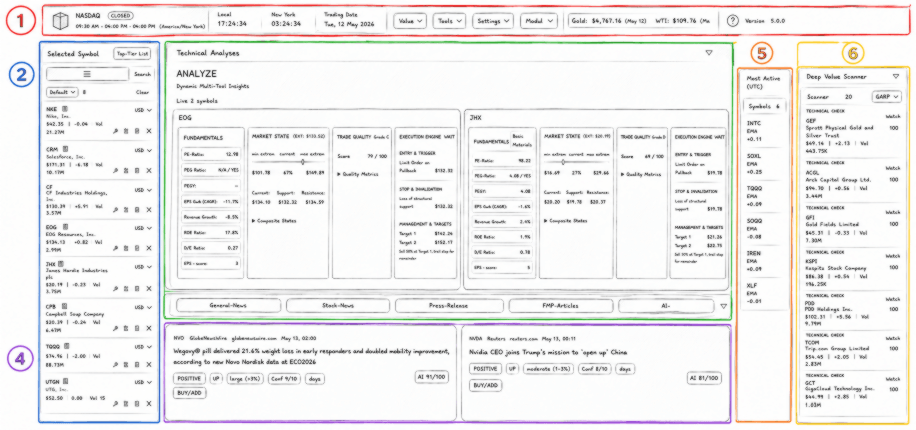Expand Quality Metrics in the JHX card
Viewport: 916px width, 430px height.
641,174
